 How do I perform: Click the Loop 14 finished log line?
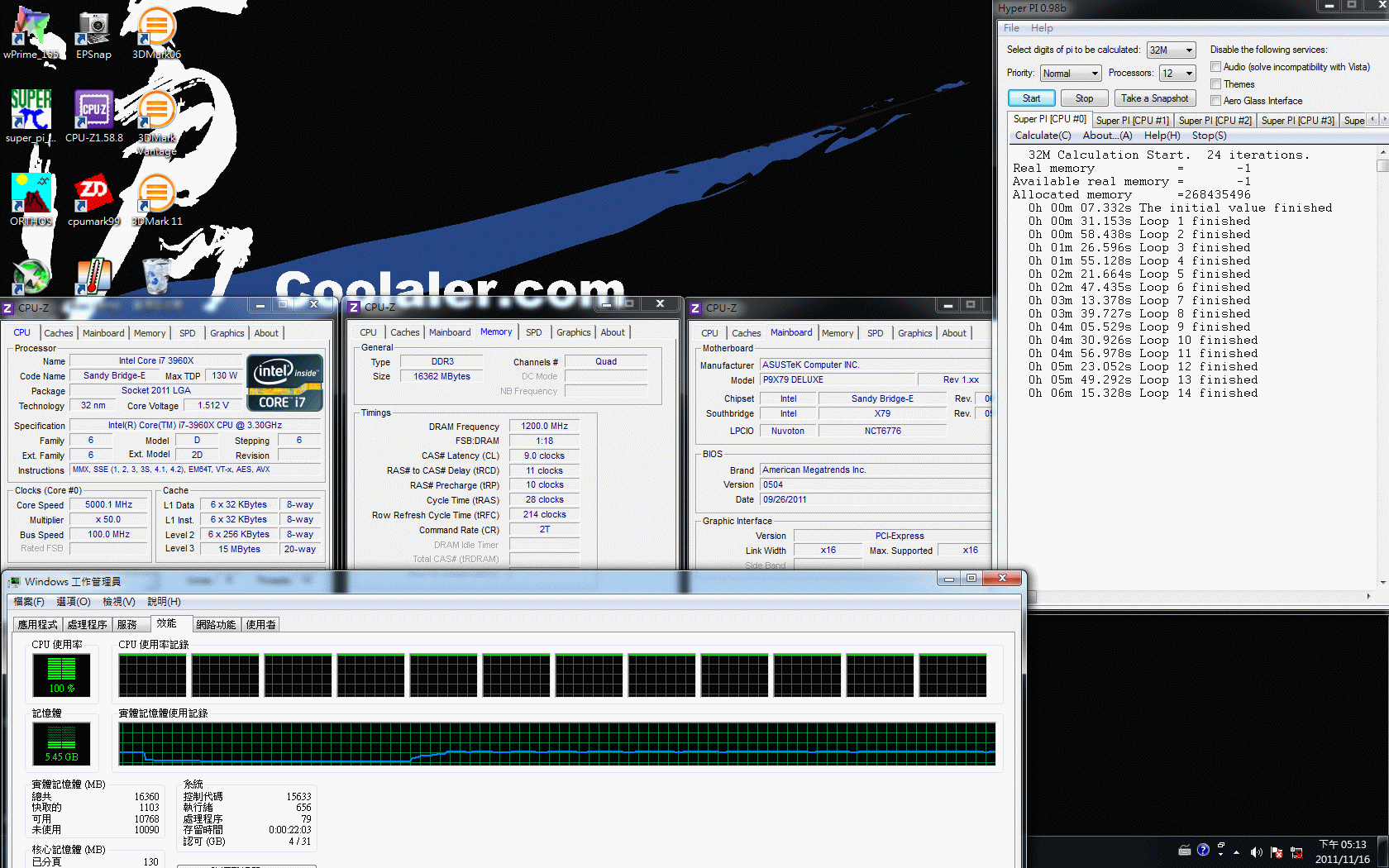coord(1143,393)
